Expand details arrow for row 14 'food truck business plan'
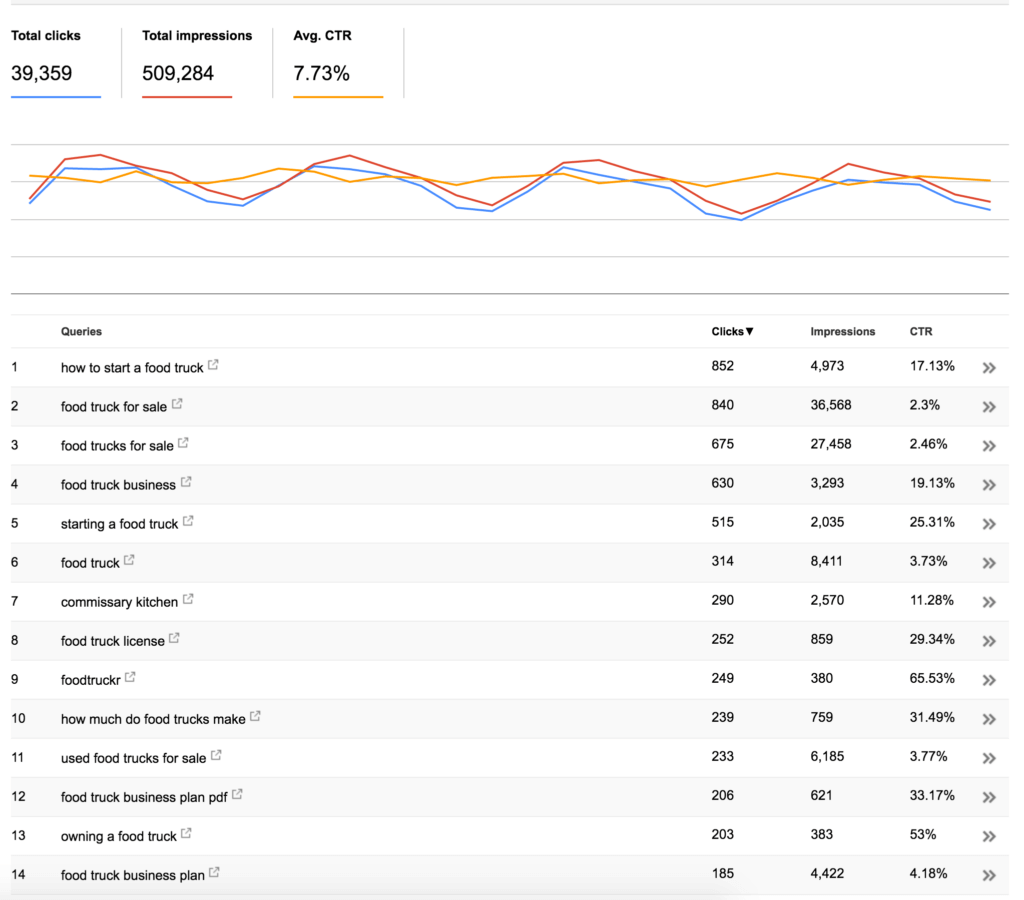 coord(989,876)
